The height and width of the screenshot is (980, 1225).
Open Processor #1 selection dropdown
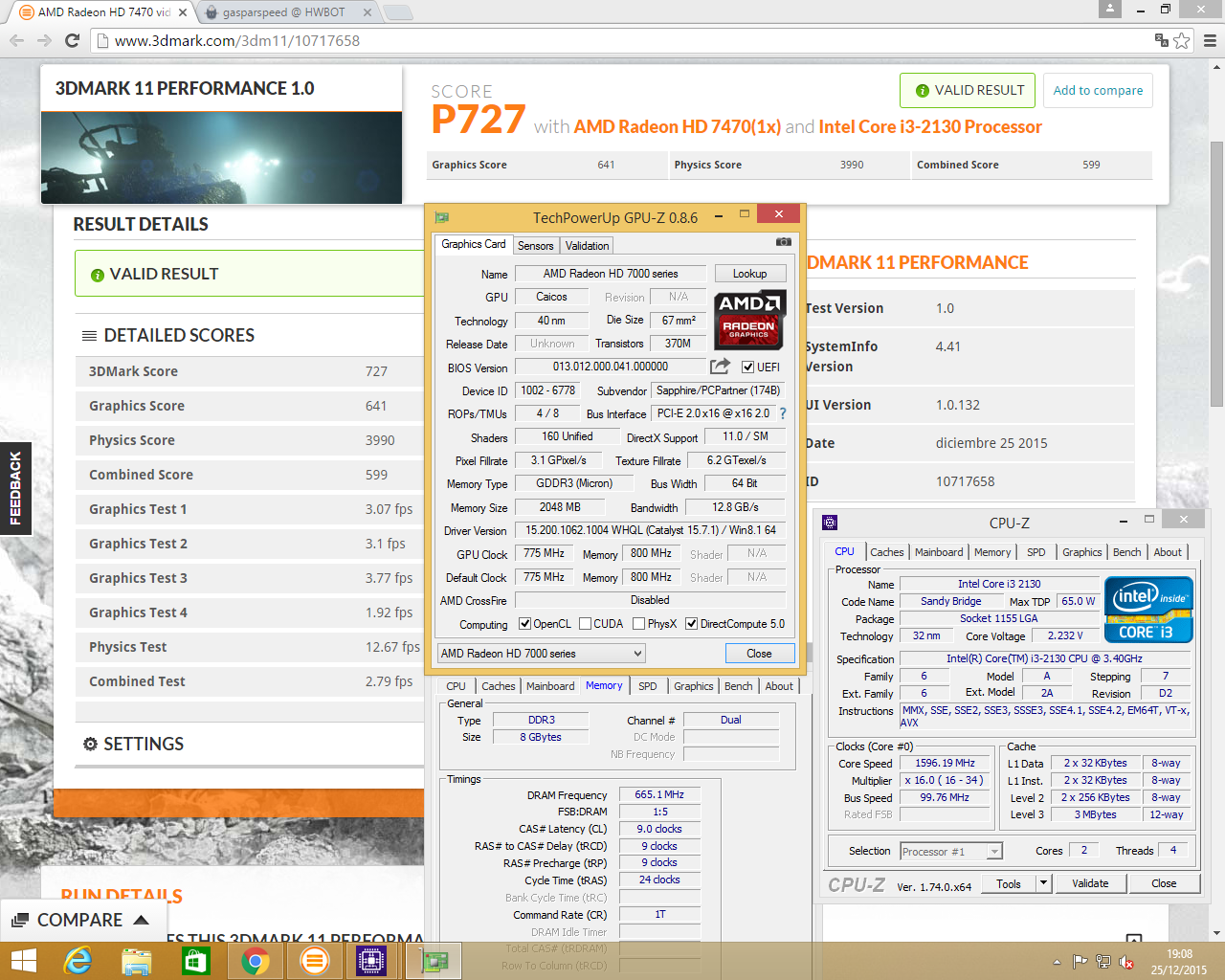coord(950,851)
